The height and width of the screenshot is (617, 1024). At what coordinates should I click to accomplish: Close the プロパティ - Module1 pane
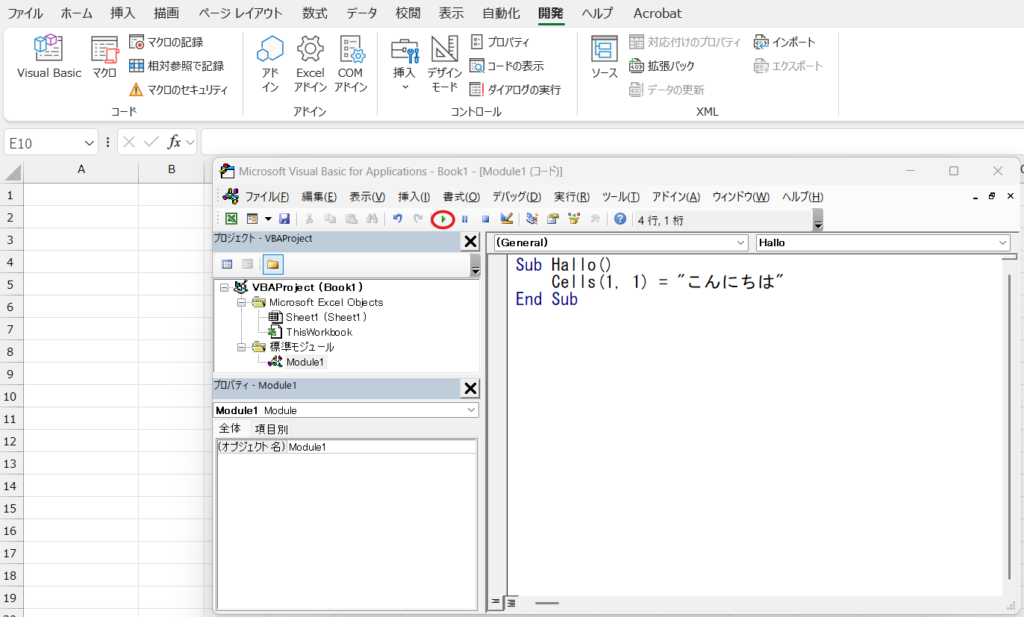tap(470, 388)
